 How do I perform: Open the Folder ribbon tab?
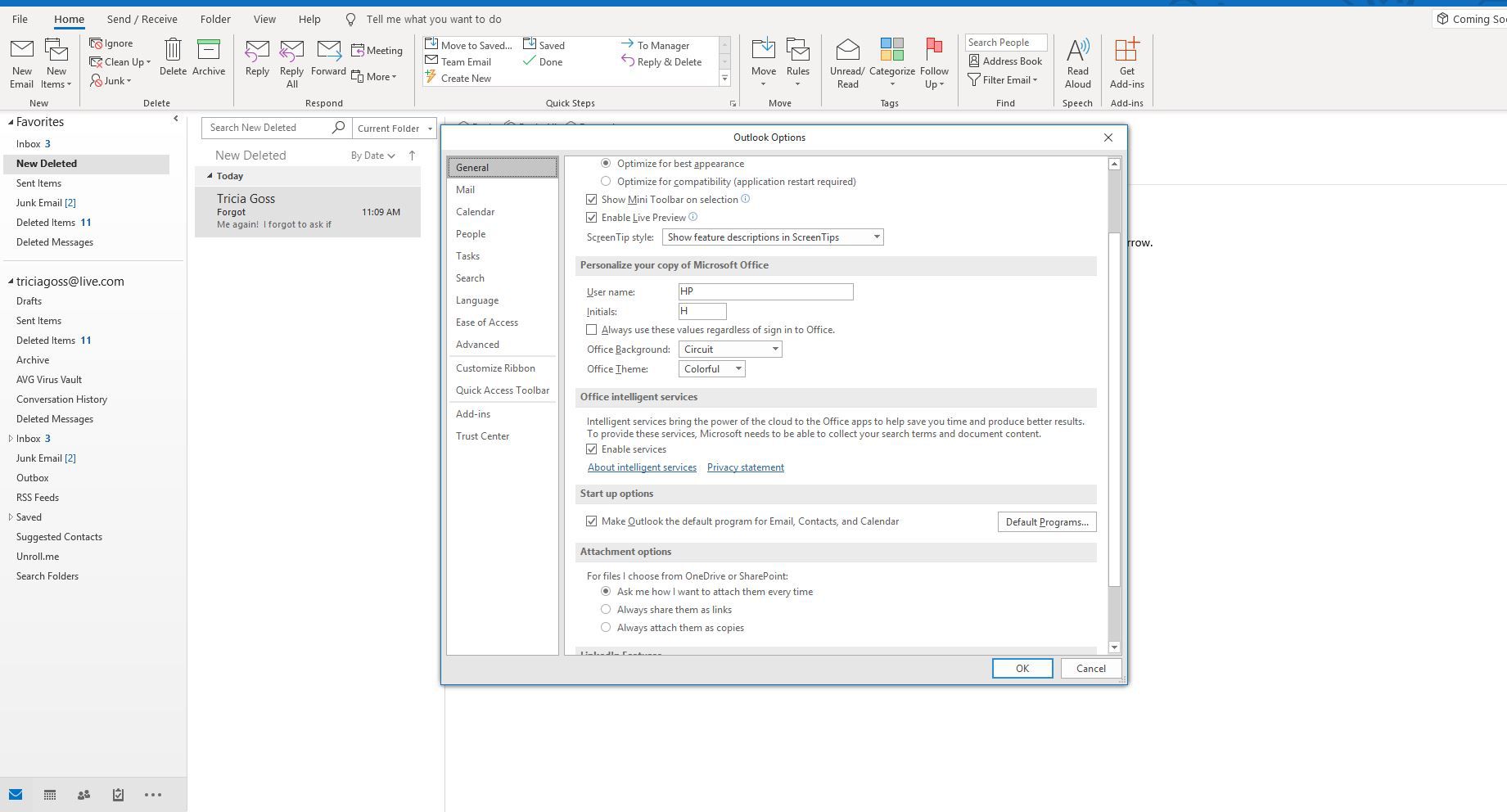coord(215,19)
